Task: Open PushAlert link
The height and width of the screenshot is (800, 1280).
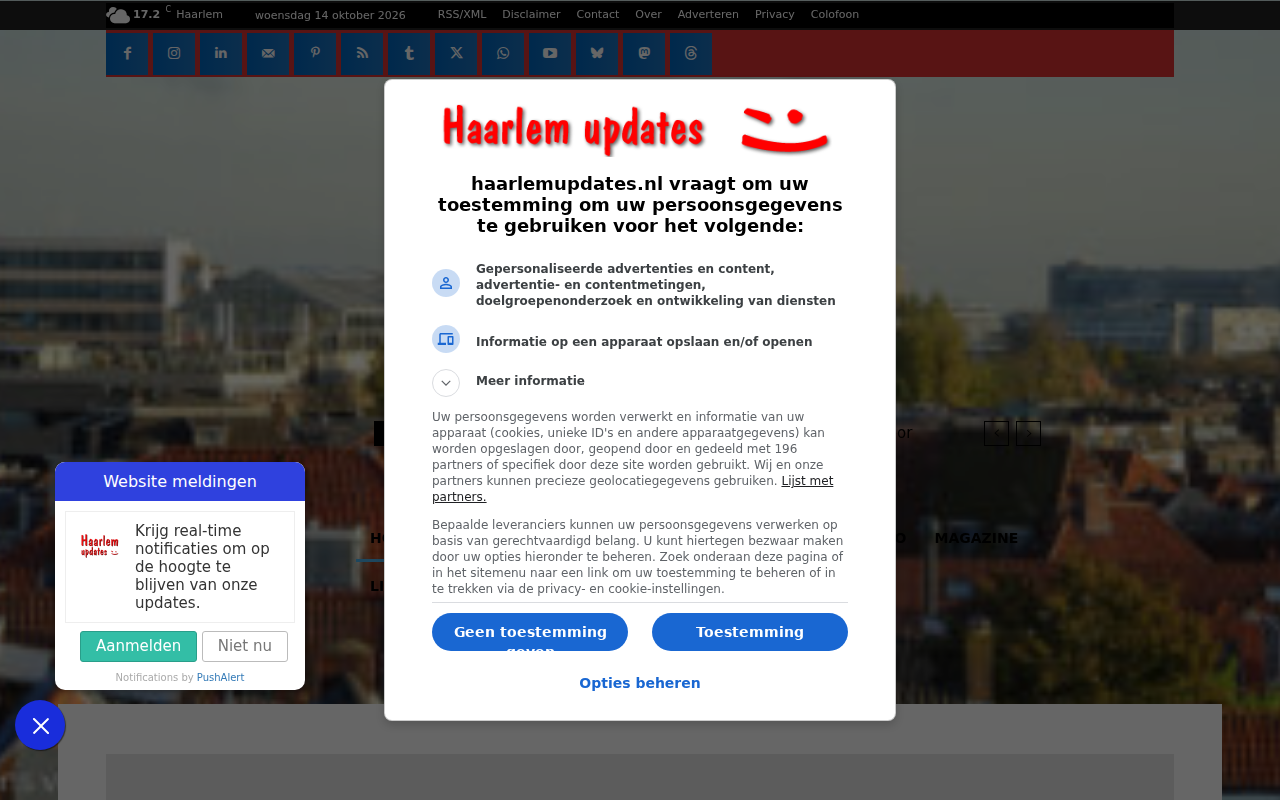Action: coord(220,678)
